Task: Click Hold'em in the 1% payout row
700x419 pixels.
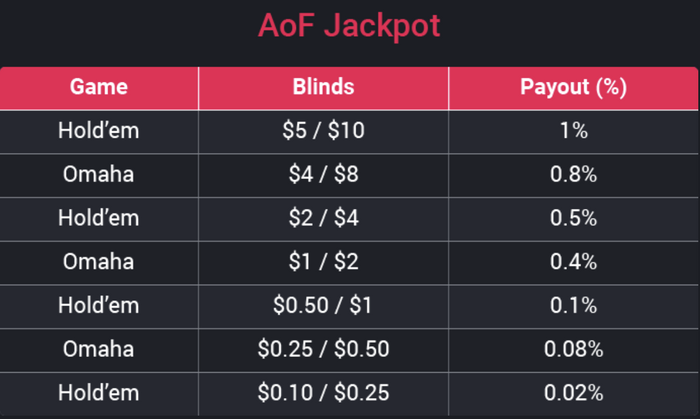Action: (99, 131)
